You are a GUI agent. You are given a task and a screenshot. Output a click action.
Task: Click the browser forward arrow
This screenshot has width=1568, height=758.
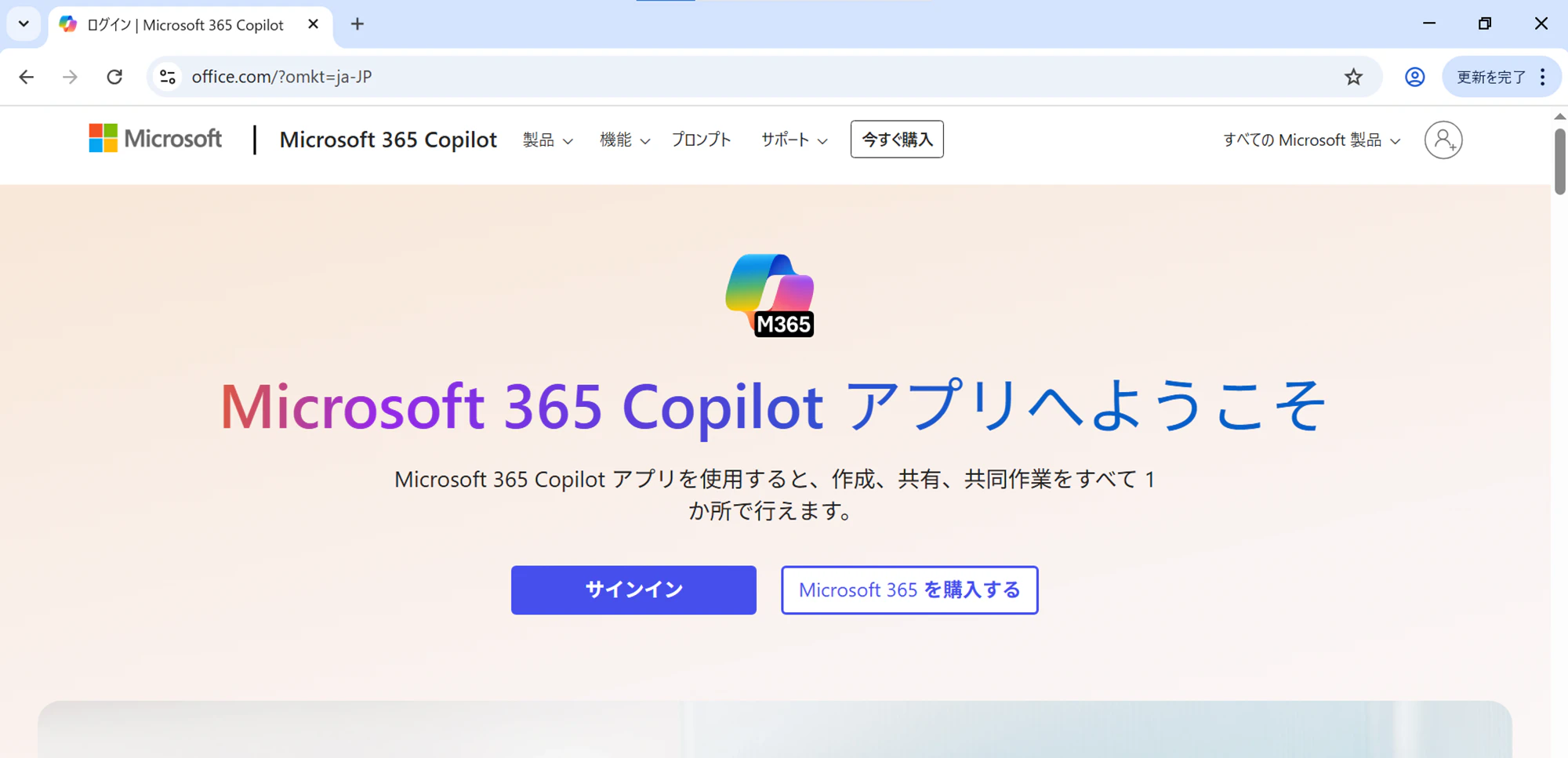[x=70, y=77]
